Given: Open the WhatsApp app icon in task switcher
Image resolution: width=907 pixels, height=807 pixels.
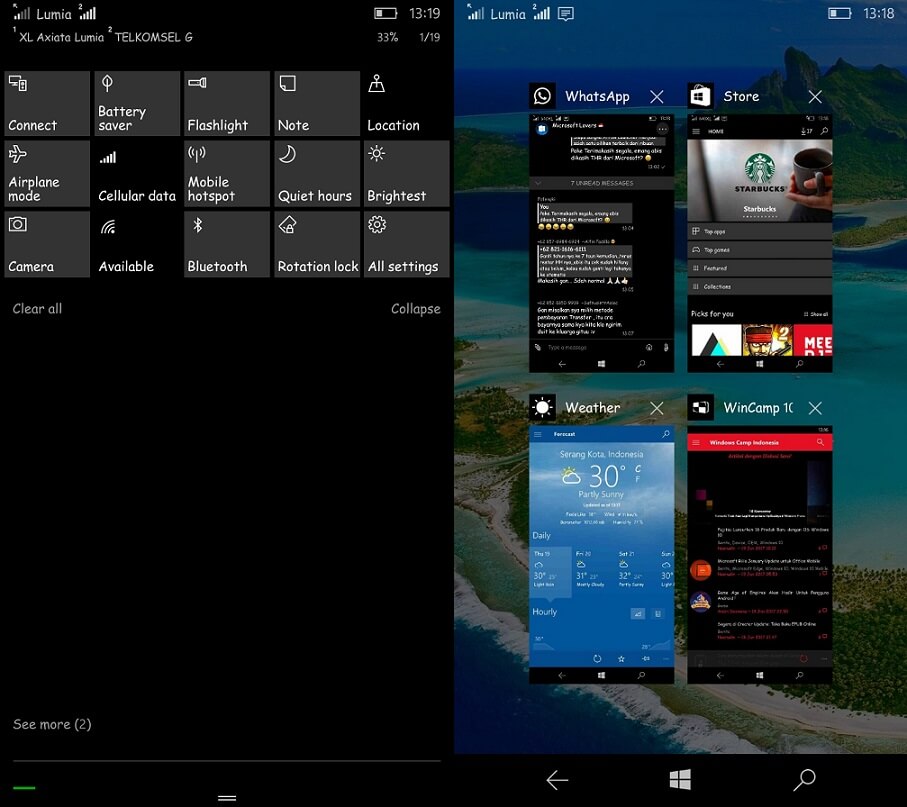Looking at the screenshot, I should [x=543, y=96].
